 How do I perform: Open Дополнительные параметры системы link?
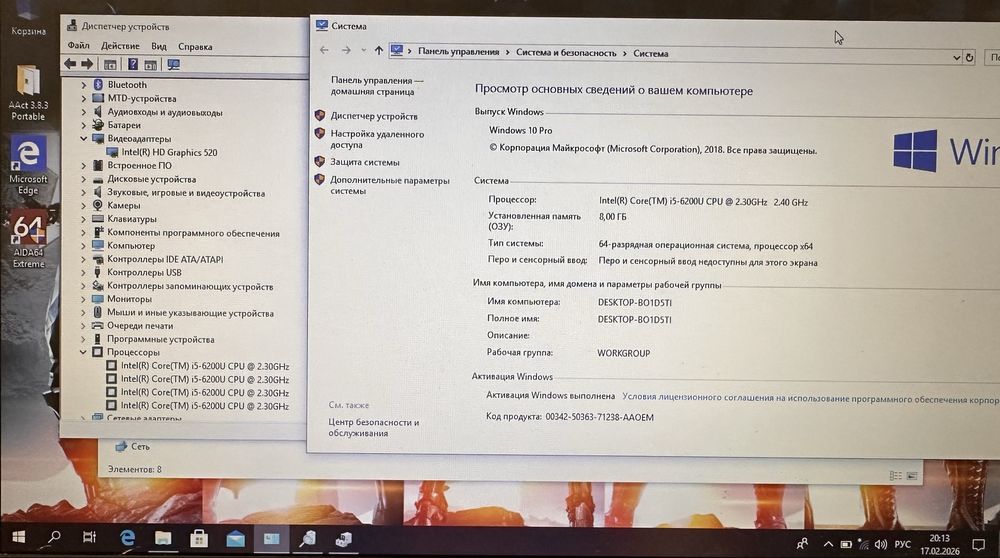pyautogui.click(x=390, y=186)
